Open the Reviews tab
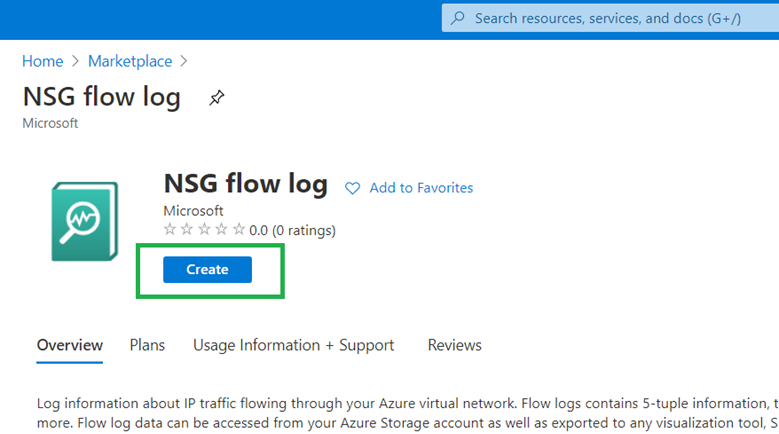Image resolution: width=779 pixels, height=434 pixels. [x=455, y=345]
